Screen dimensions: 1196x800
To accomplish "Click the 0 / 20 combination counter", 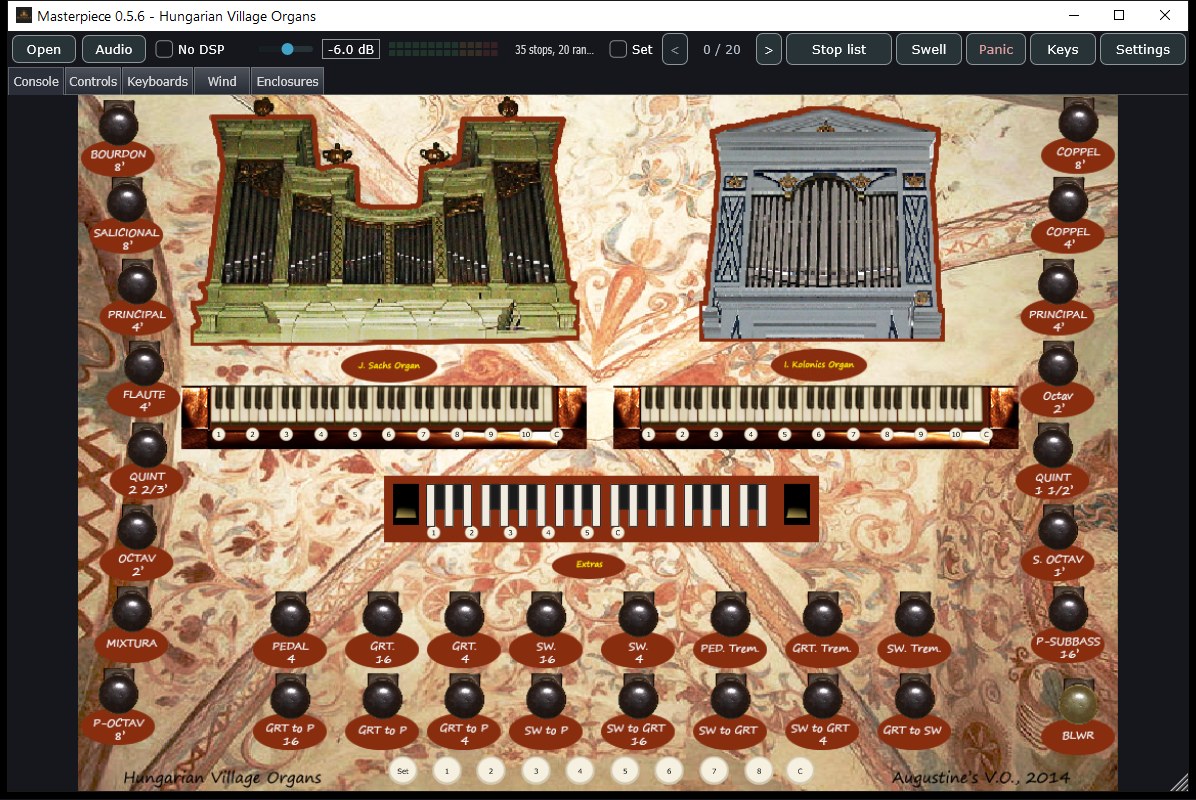I will [x=722, y=49].
